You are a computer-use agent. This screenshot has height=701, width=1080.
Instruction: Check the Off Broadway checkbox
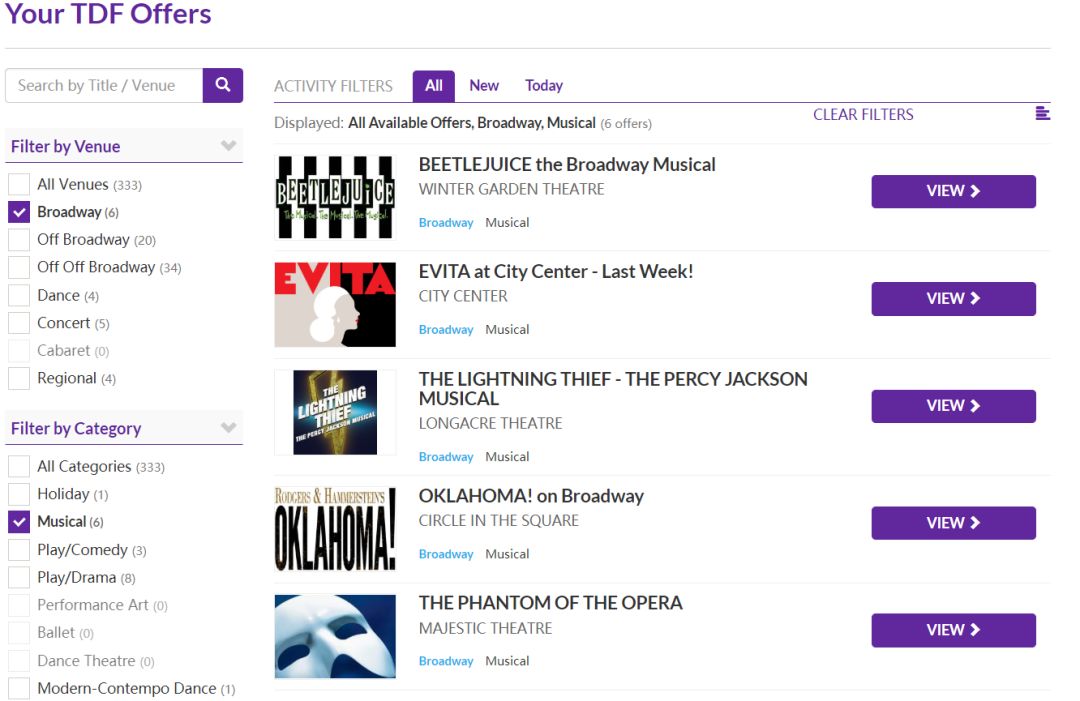[x=19, y=240]
